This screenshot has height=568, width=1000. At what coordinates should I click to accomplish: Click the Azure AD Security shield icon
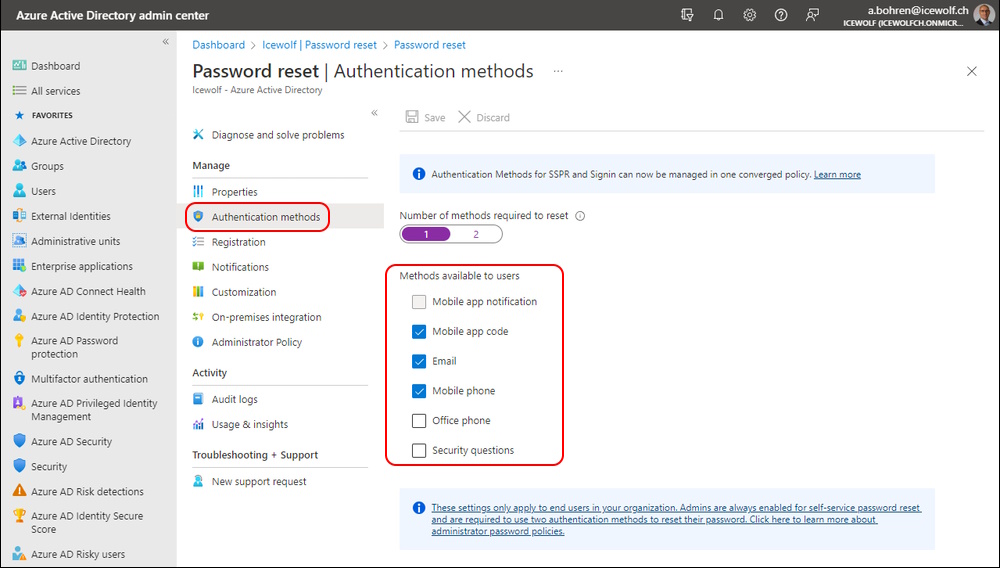coord(20,441)
